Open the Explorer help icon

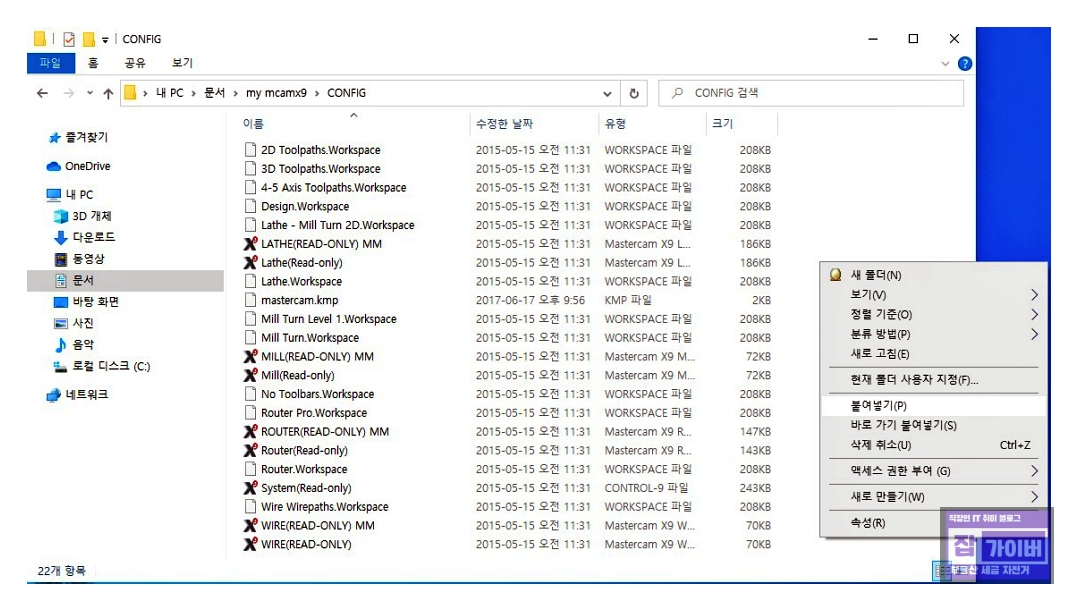tap(965, 63)
